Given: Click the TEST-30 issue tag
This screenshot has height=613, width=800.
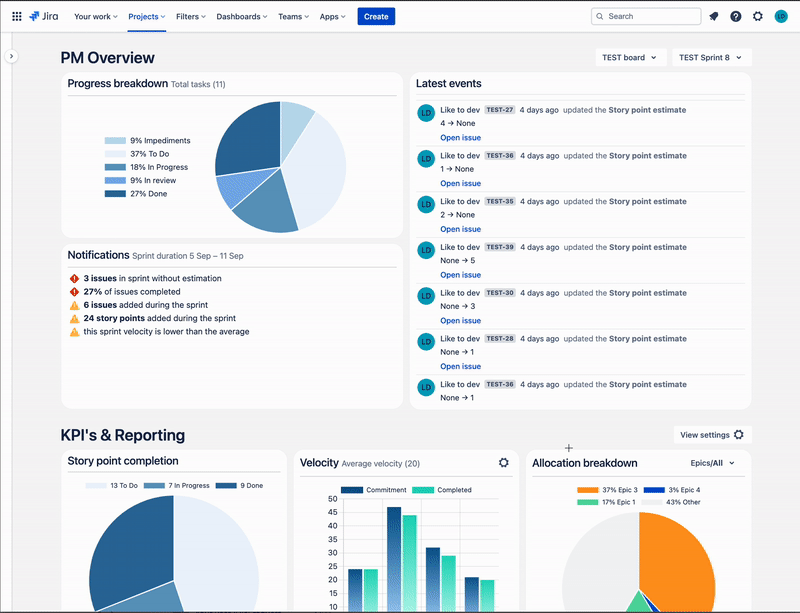Looking at the screenshot, I should click(x=500, y=293).
